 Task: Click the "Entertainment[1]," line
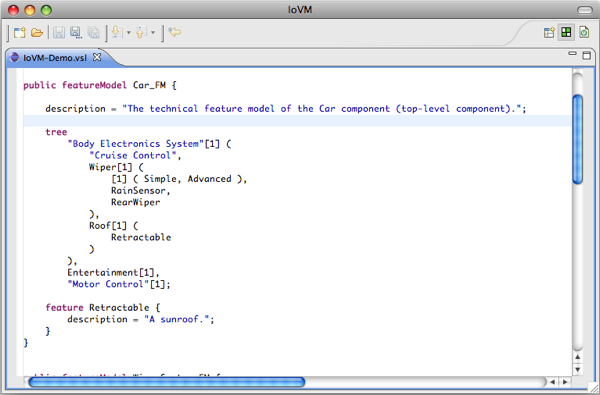[x=113, y=273]
